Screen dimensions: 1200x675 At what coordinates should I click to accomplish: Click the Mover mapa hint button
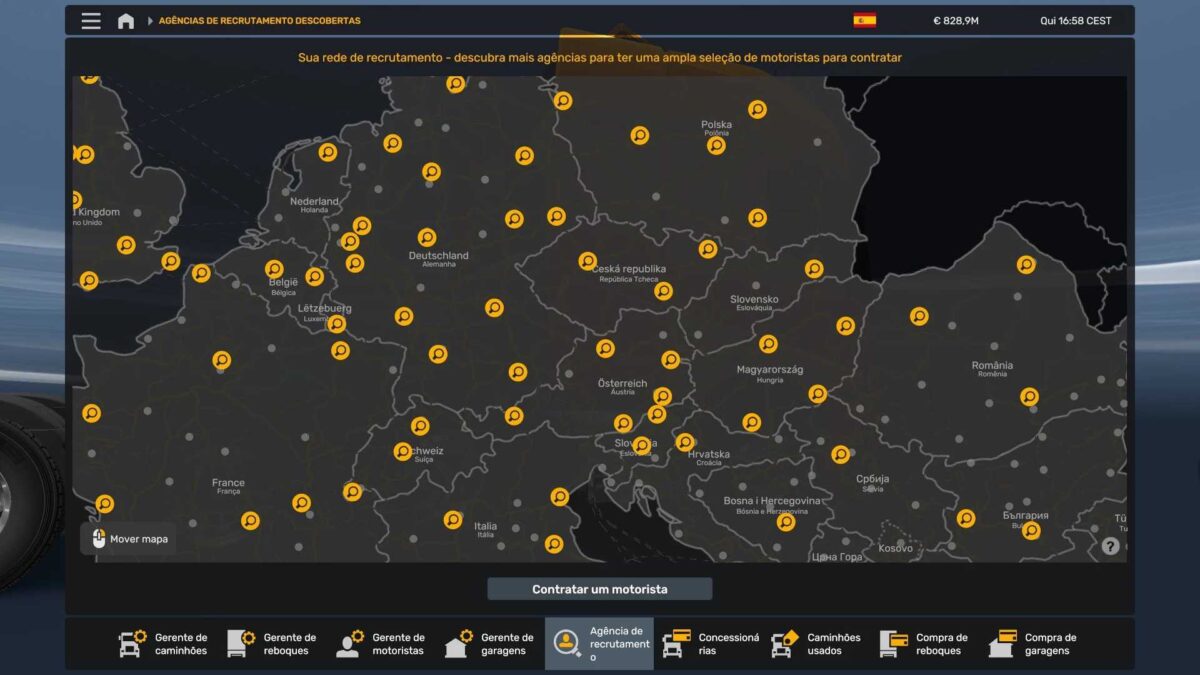[129, 539]
